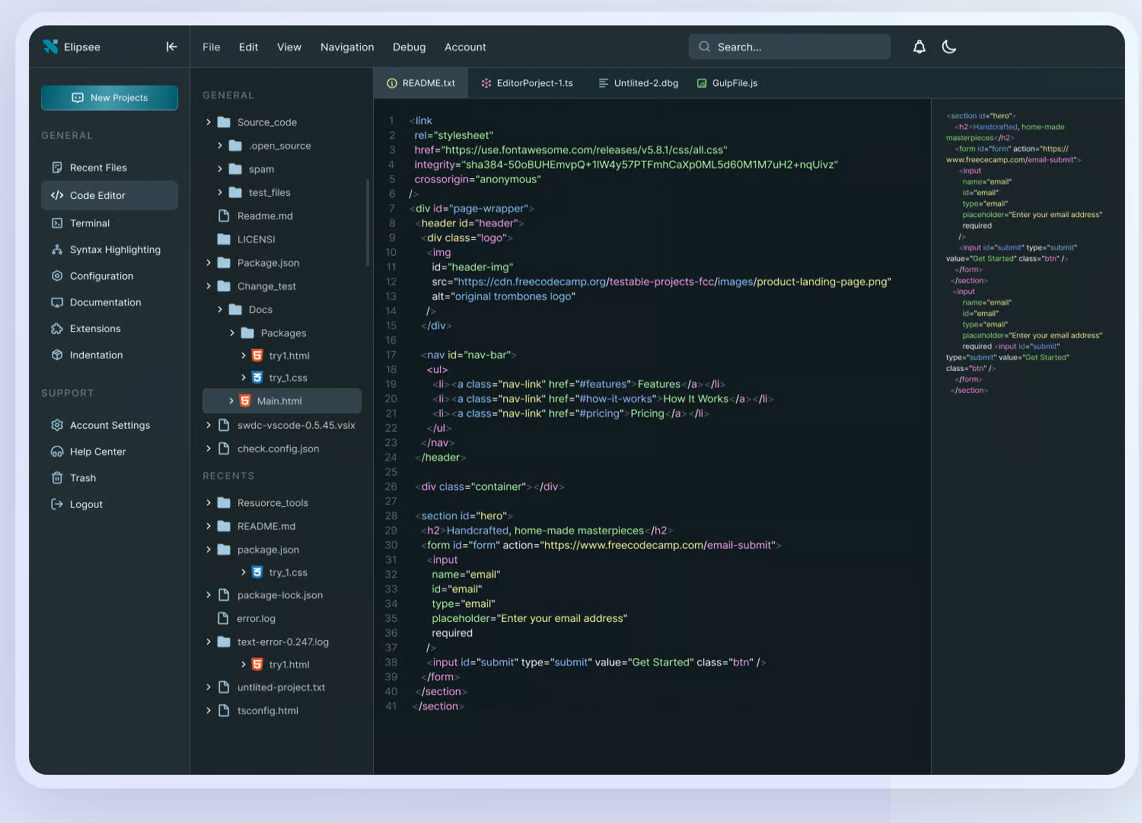Expand the spam folder chevron
1142x823 pixels.
(x=220, y=169)
